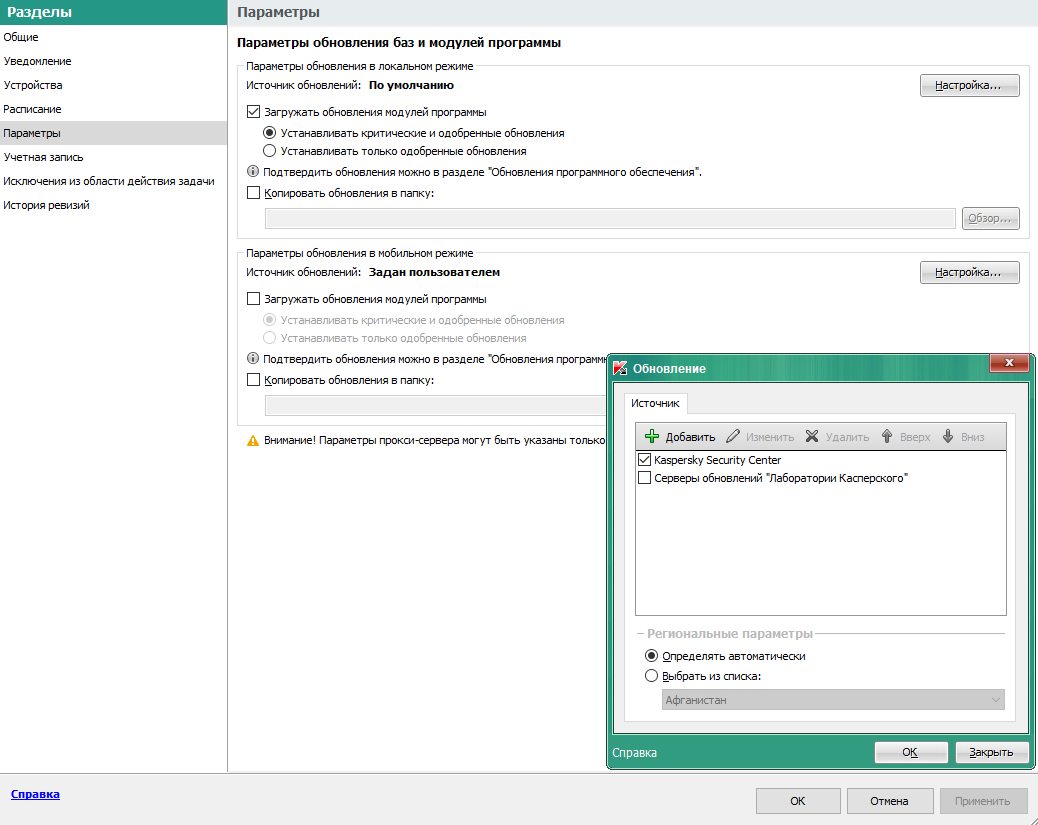Click OK in the main properties window
The image size is (1038, 825).
(798, 801)
